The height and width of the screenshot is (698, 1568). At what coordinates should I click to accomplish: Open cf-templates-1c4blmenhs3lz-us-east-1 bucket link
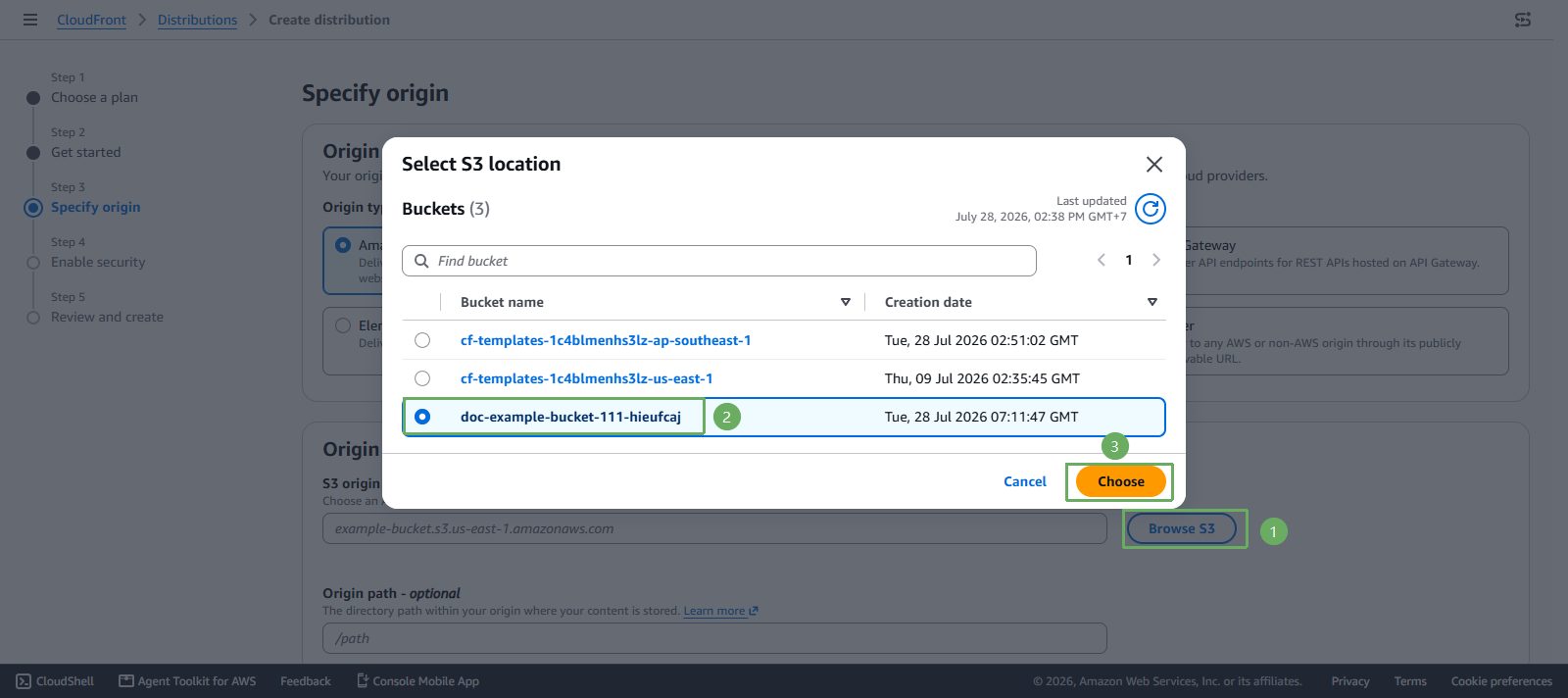pos(587,378)
